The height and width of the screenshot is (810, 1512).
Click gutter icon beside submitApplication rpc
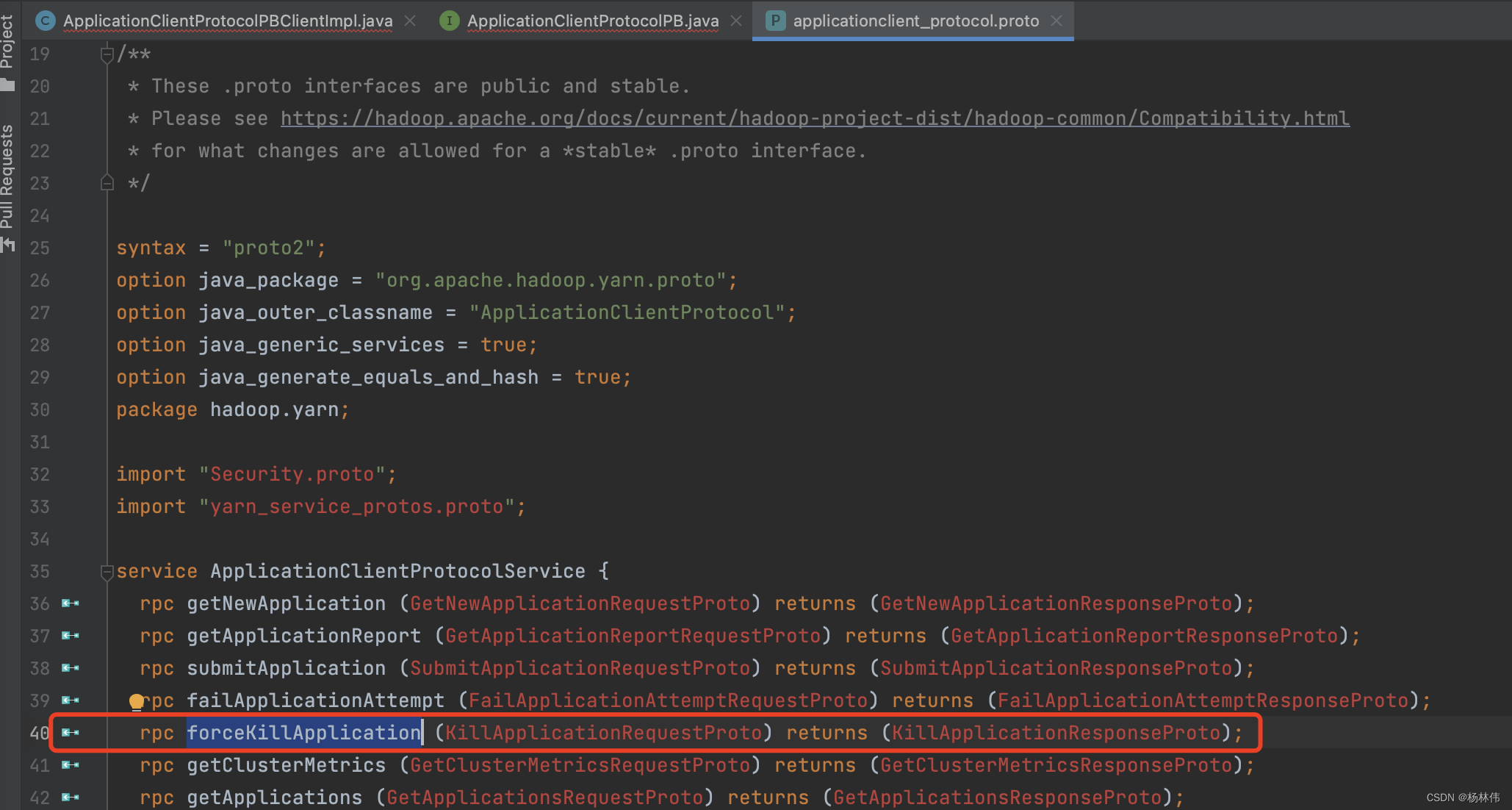click(x=71, y=668)
